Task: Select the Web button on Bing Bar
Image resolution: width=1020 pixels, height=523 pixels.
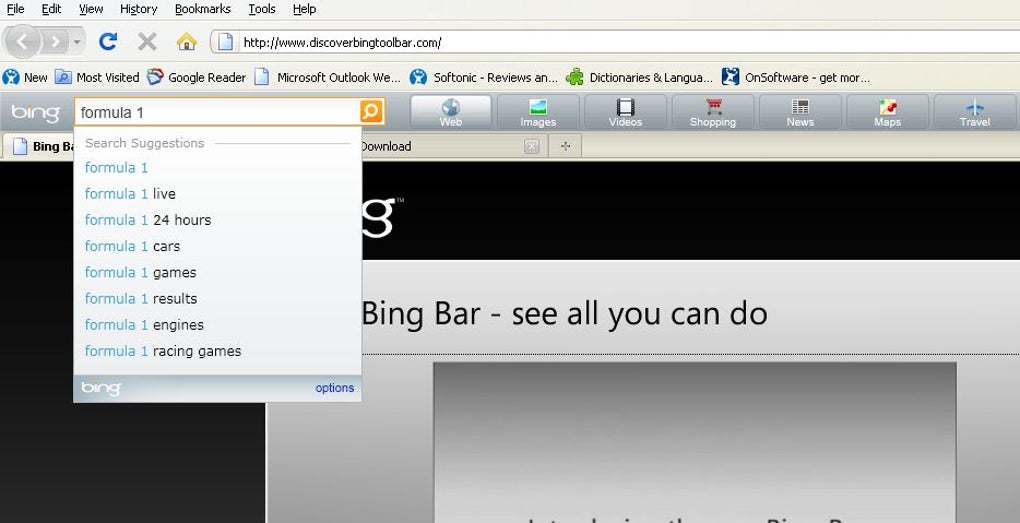Action: click(451, 112)
